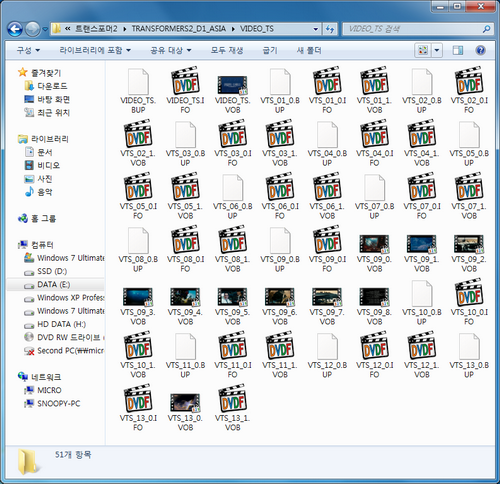This screenshot has width=500, height=484.
Task: Open the Second PC network drive
Action: [71, 351]
